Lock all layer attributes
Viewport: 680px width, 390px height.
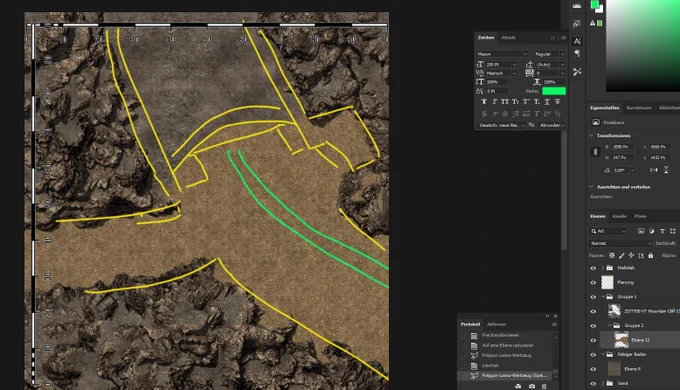[651, 256]
